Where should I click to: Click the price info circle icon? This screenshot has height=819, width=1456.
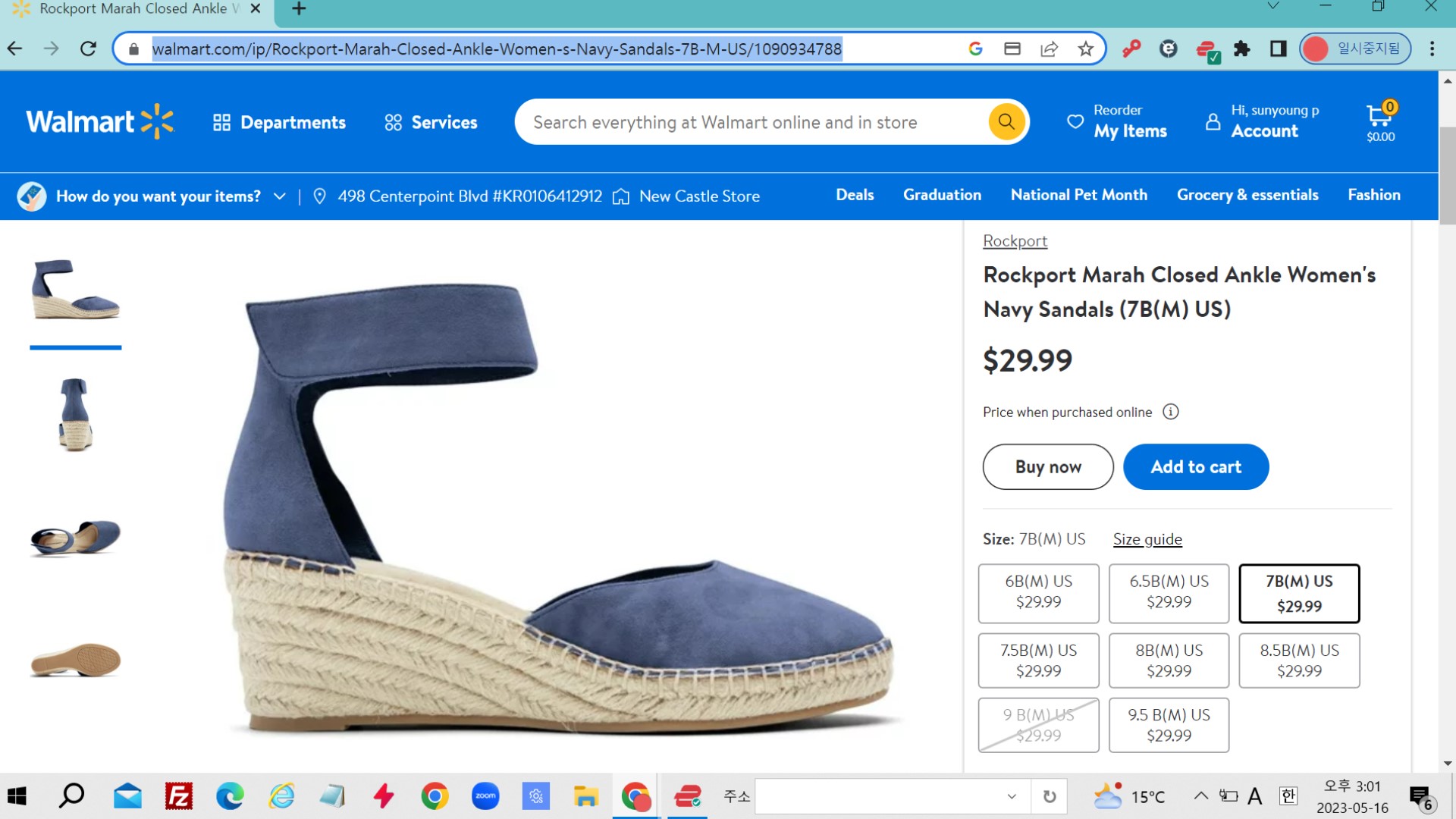[x=1171, y=412]
